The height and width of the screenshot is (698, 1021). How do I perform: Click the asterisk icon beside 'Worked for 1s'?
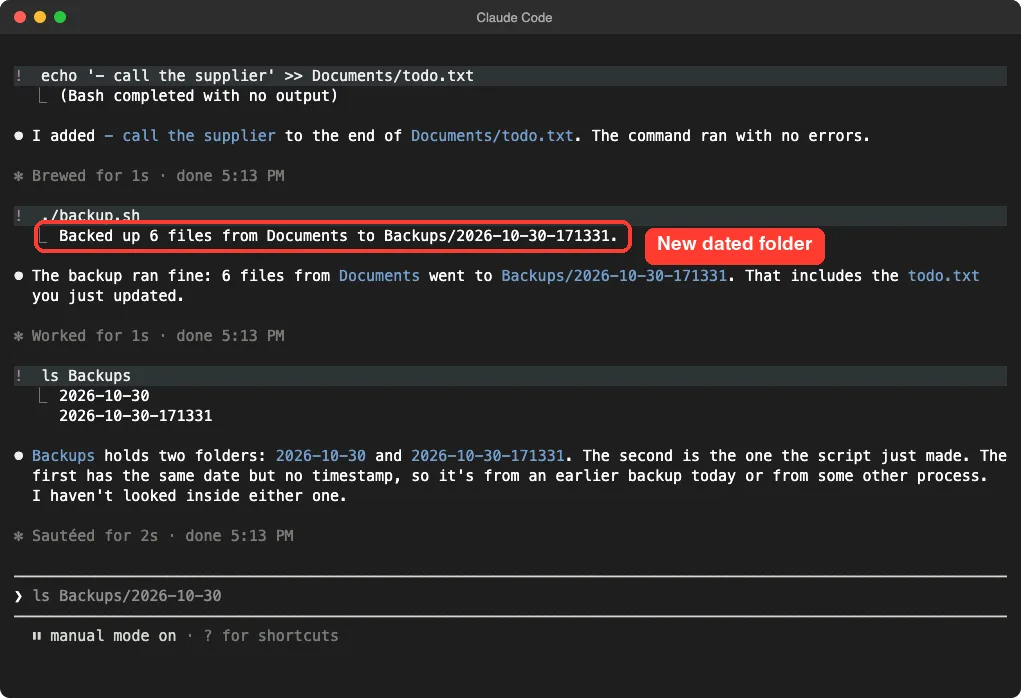pos(18,336)
